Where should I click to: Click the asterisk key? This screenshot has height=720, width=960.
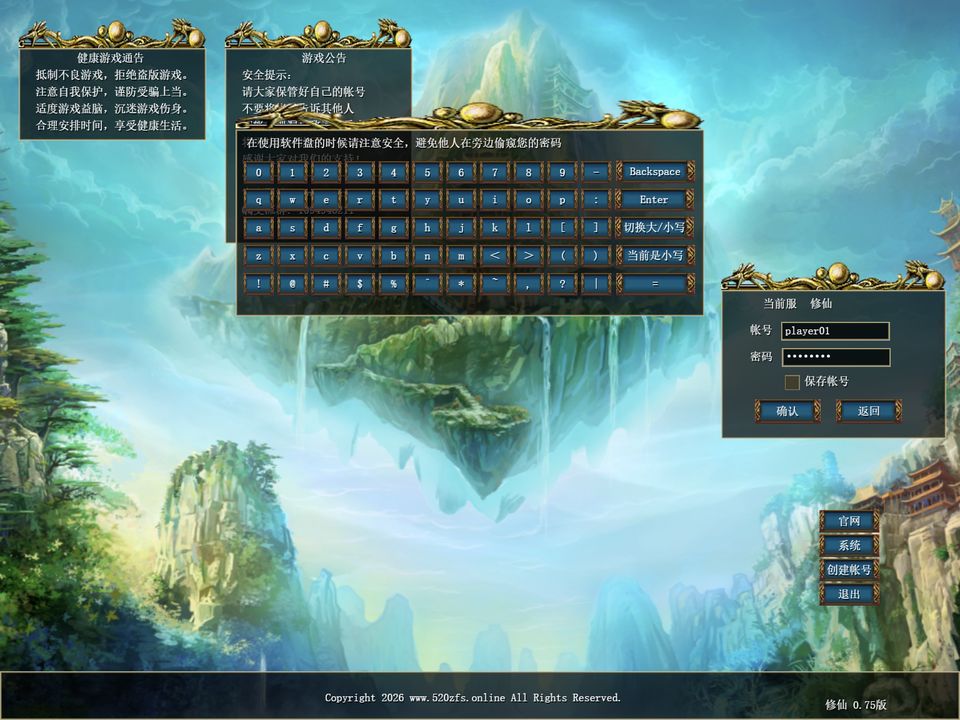(x=461, y=283)
